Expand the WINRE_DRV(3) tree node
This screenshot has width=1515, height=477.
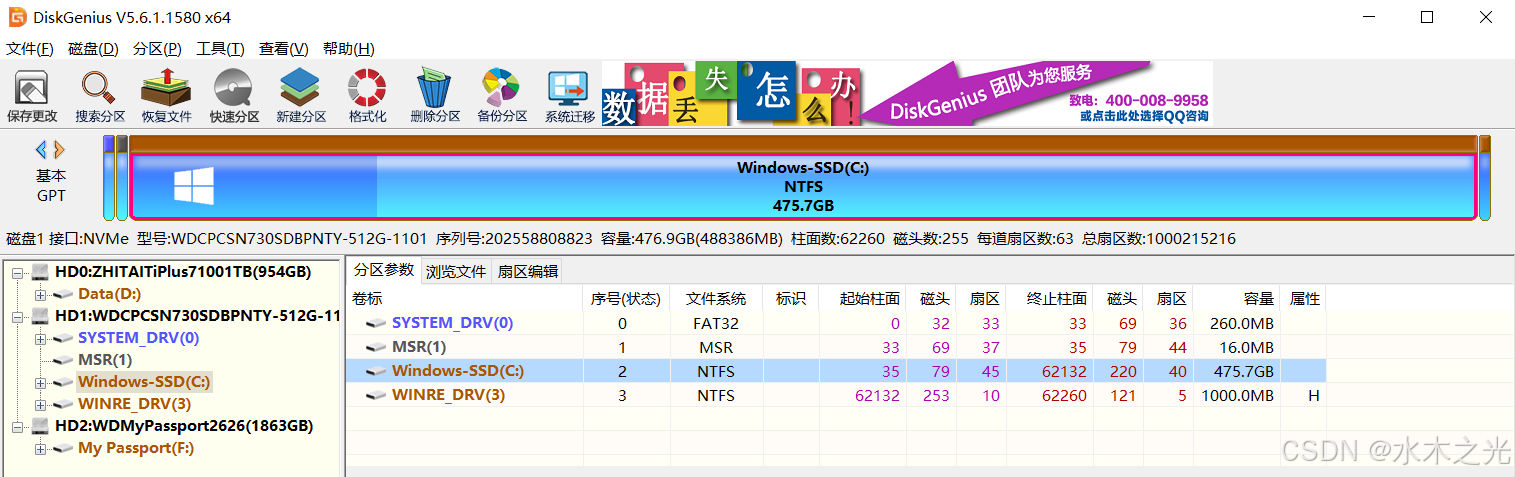[40, 404]
